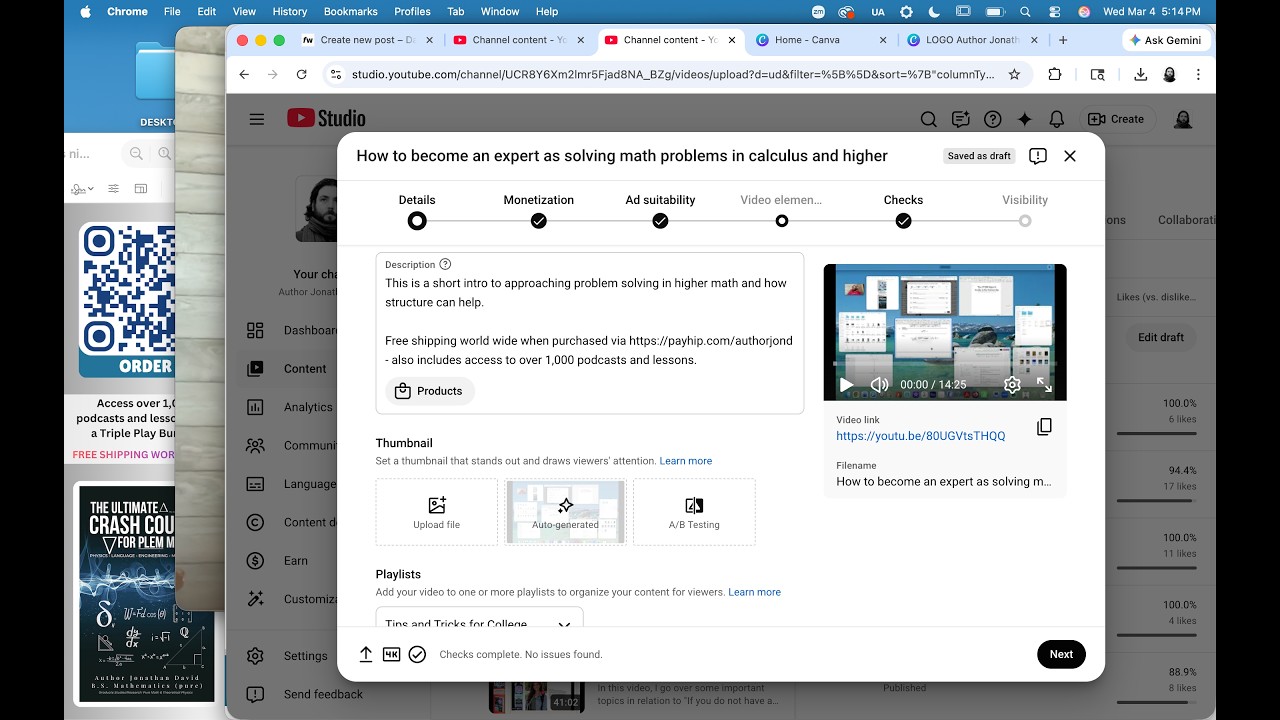Open notifications bell in Studio header
The image size is (1280, 720).
[1056, 119]
